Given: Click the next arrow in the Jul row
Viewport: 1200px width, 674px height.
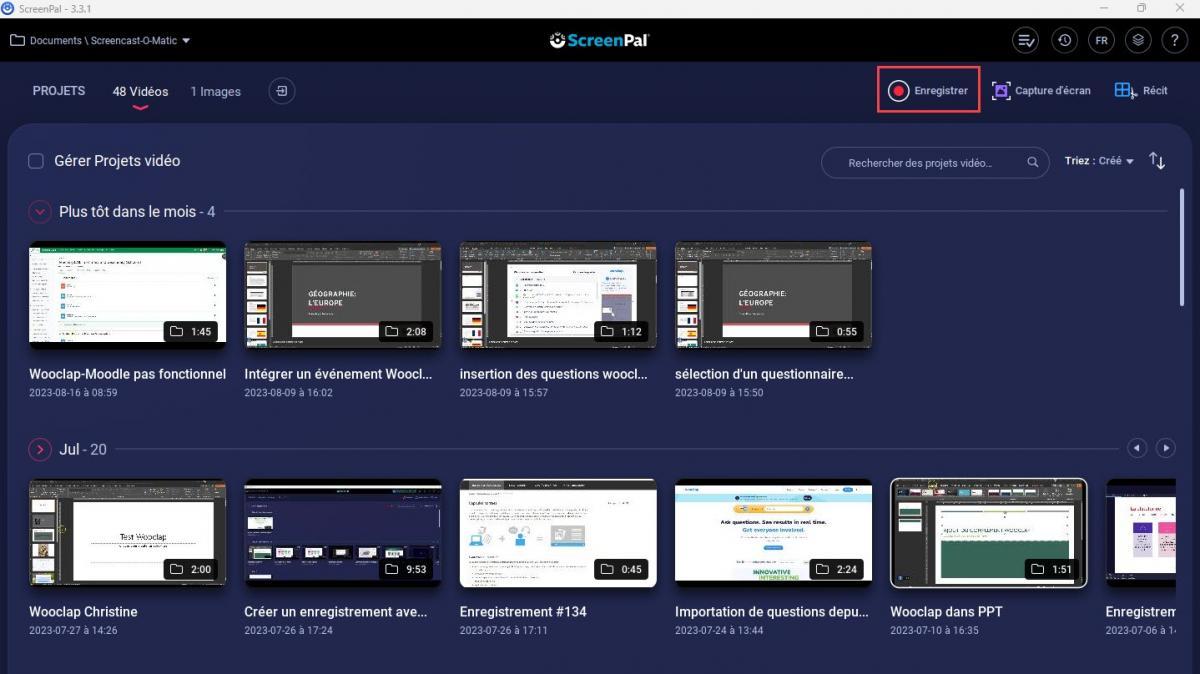Looking at the screenshot, I should (1165, 449).
